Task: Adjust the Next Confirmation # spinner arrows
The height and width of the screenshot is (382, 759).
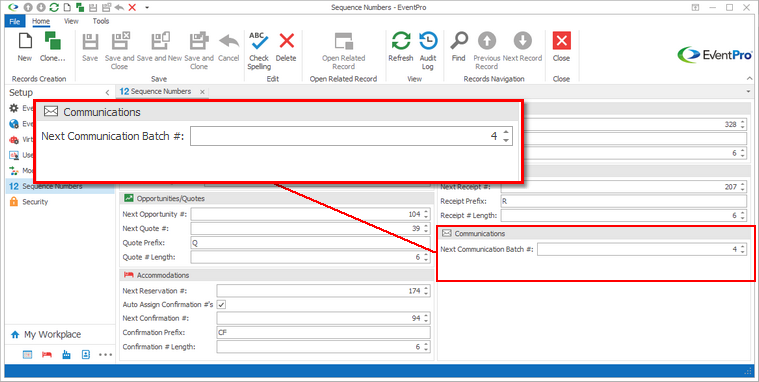Action: click(x=426, y=318)
